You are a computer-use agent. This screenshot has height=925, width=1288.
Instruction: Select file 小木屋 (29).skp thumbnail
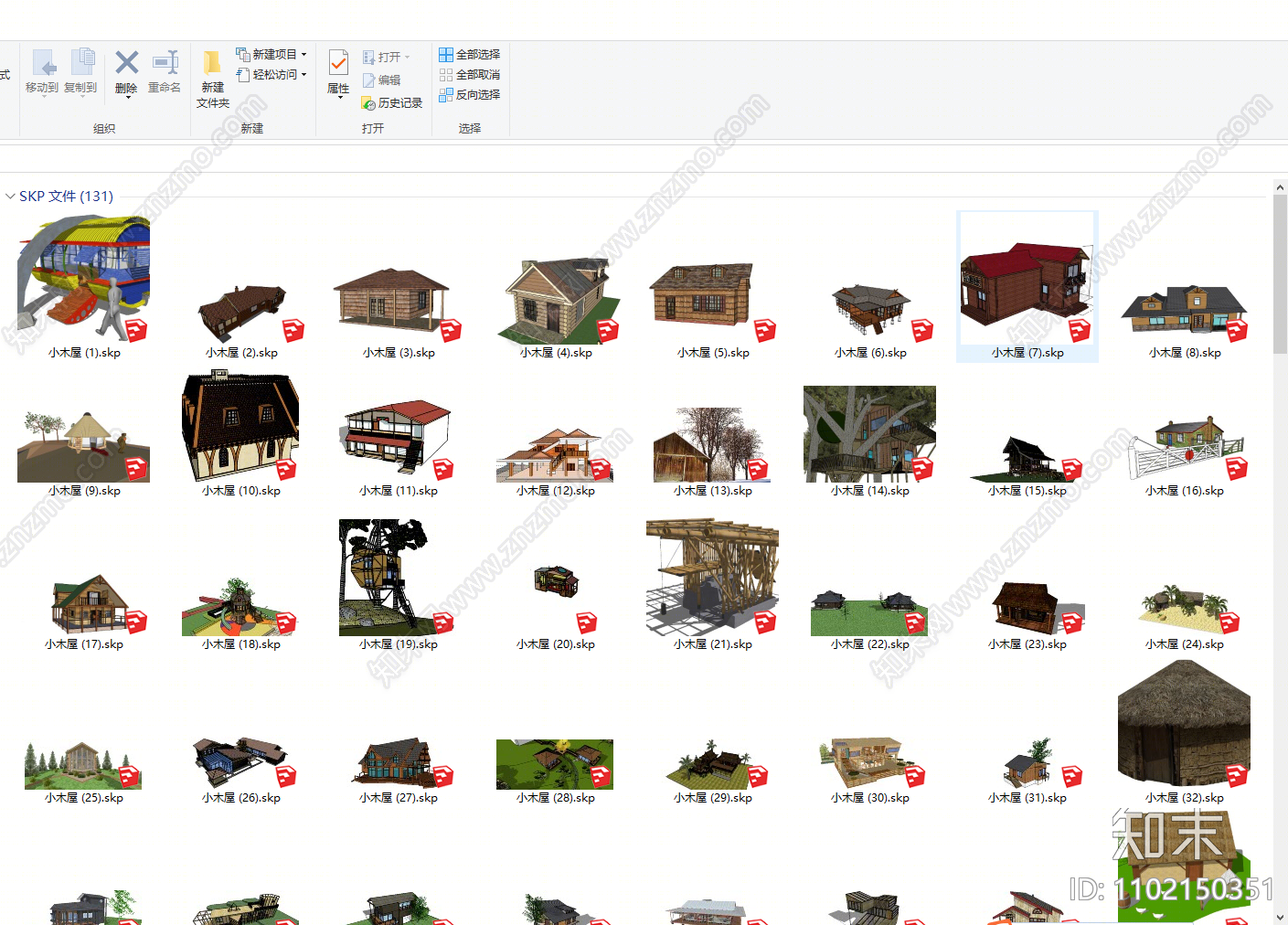click(715, 764)
